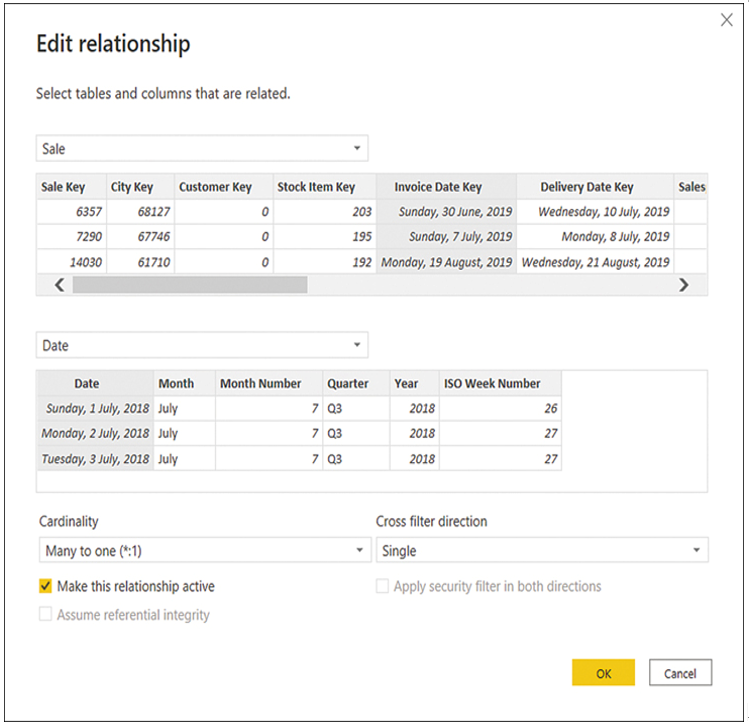Viewport: 749px width, 725px height.
Task: Click the cell Wednesday, 21 August, 2019
Action: pyautogui.click(x=595, y=262)
